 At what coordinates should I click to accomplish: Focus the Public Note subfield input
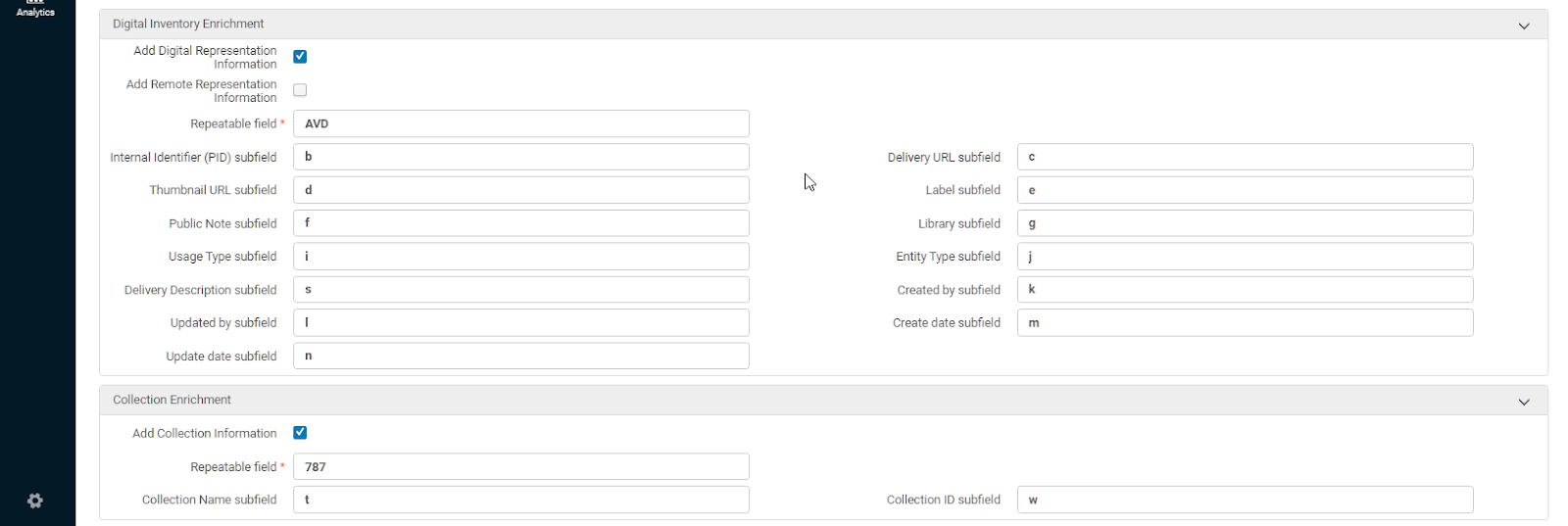(520, 223)
